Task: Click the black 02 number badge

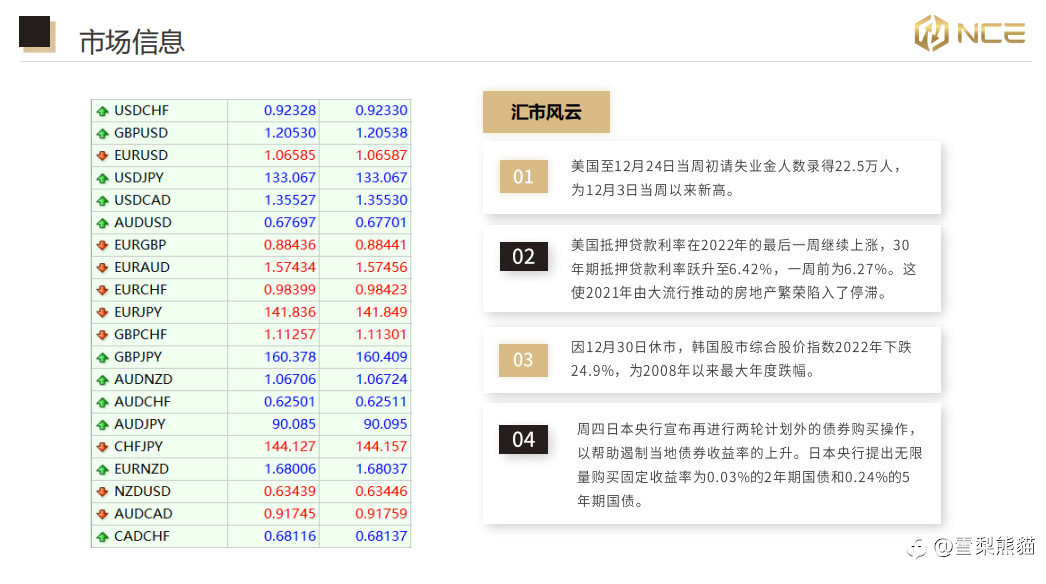Action: [x=524, y=256]
